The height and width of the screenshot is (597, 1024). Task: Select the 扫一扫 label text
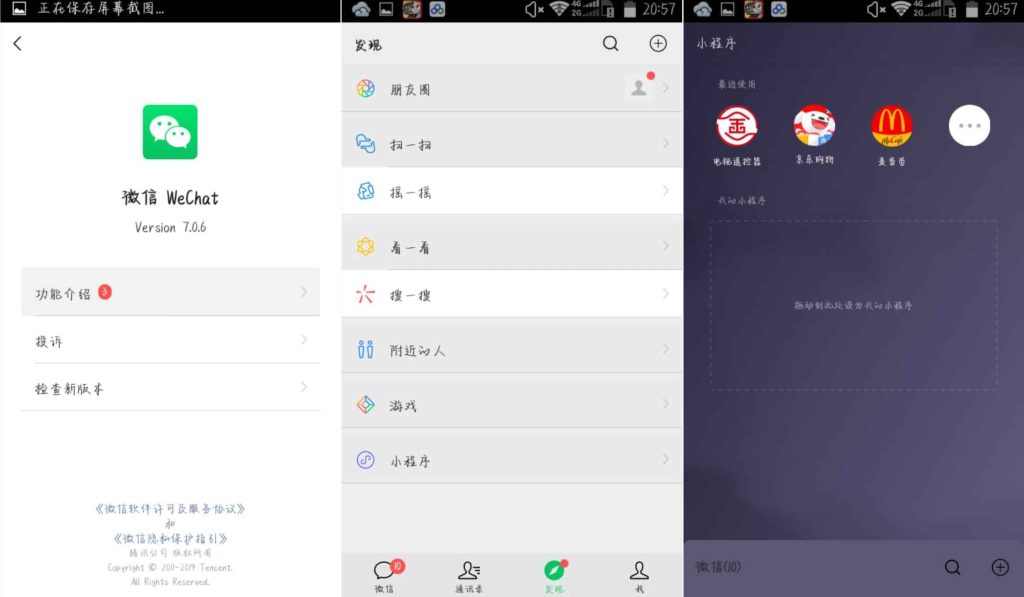click(410, 144)
